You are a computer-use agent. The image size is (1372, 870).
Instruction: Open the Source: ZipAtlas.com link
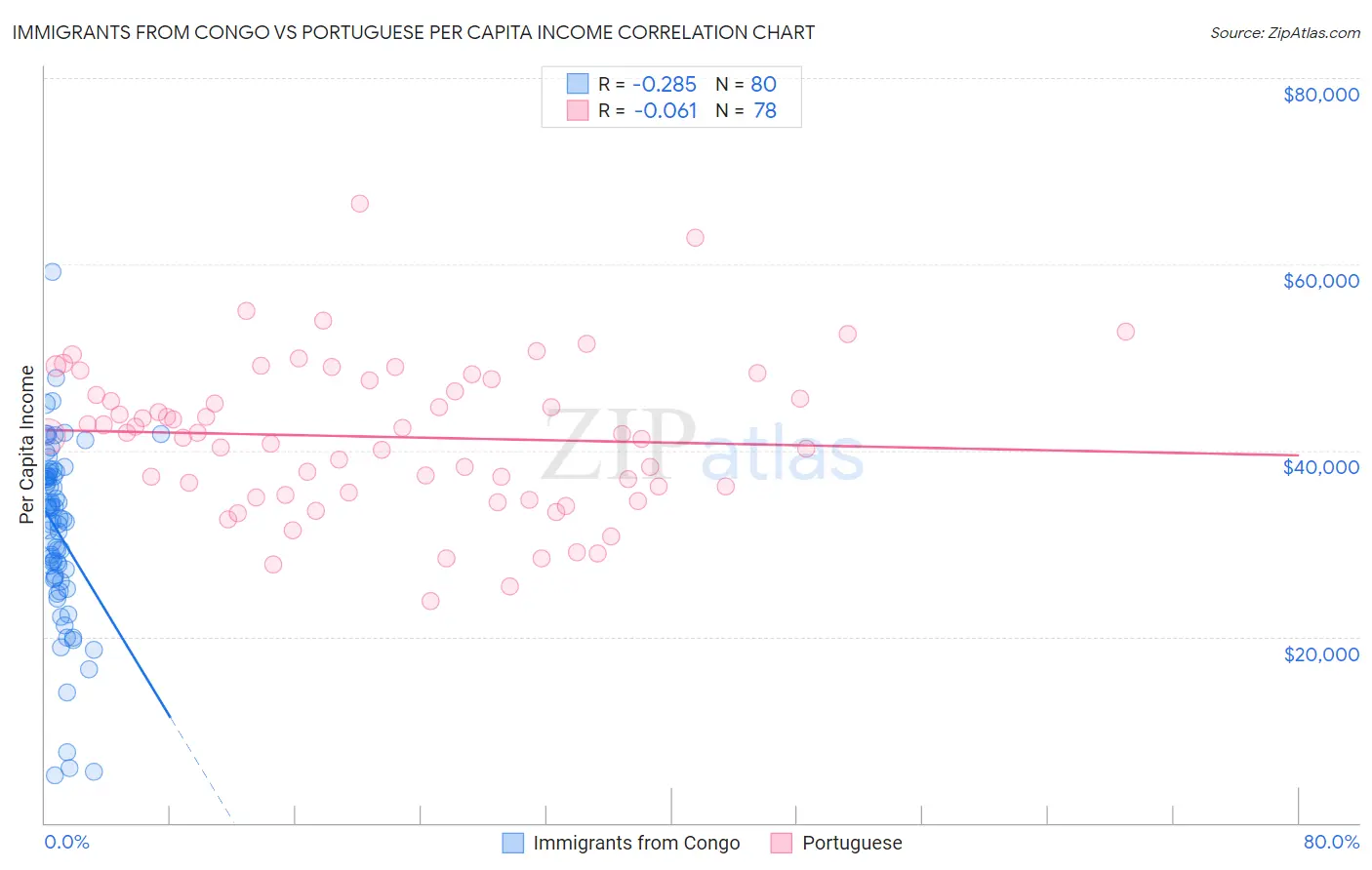1285,32
